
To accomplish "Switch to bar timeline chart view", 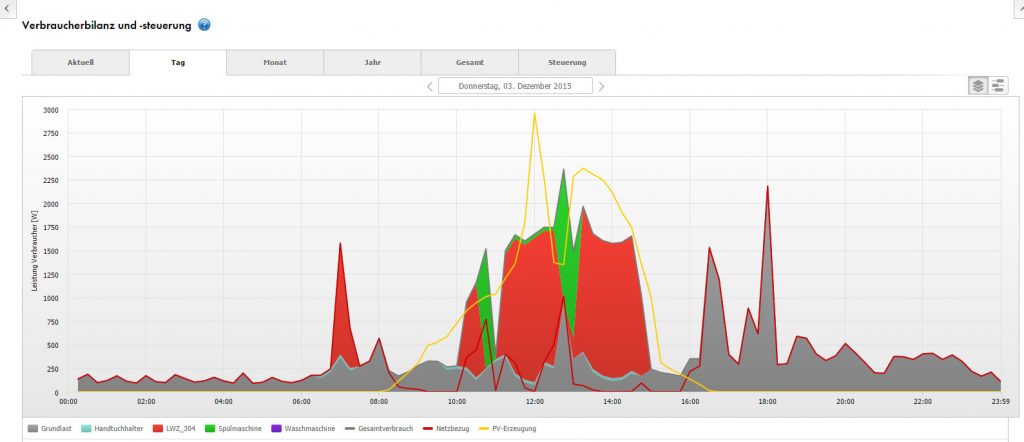I will pos(998,86).
